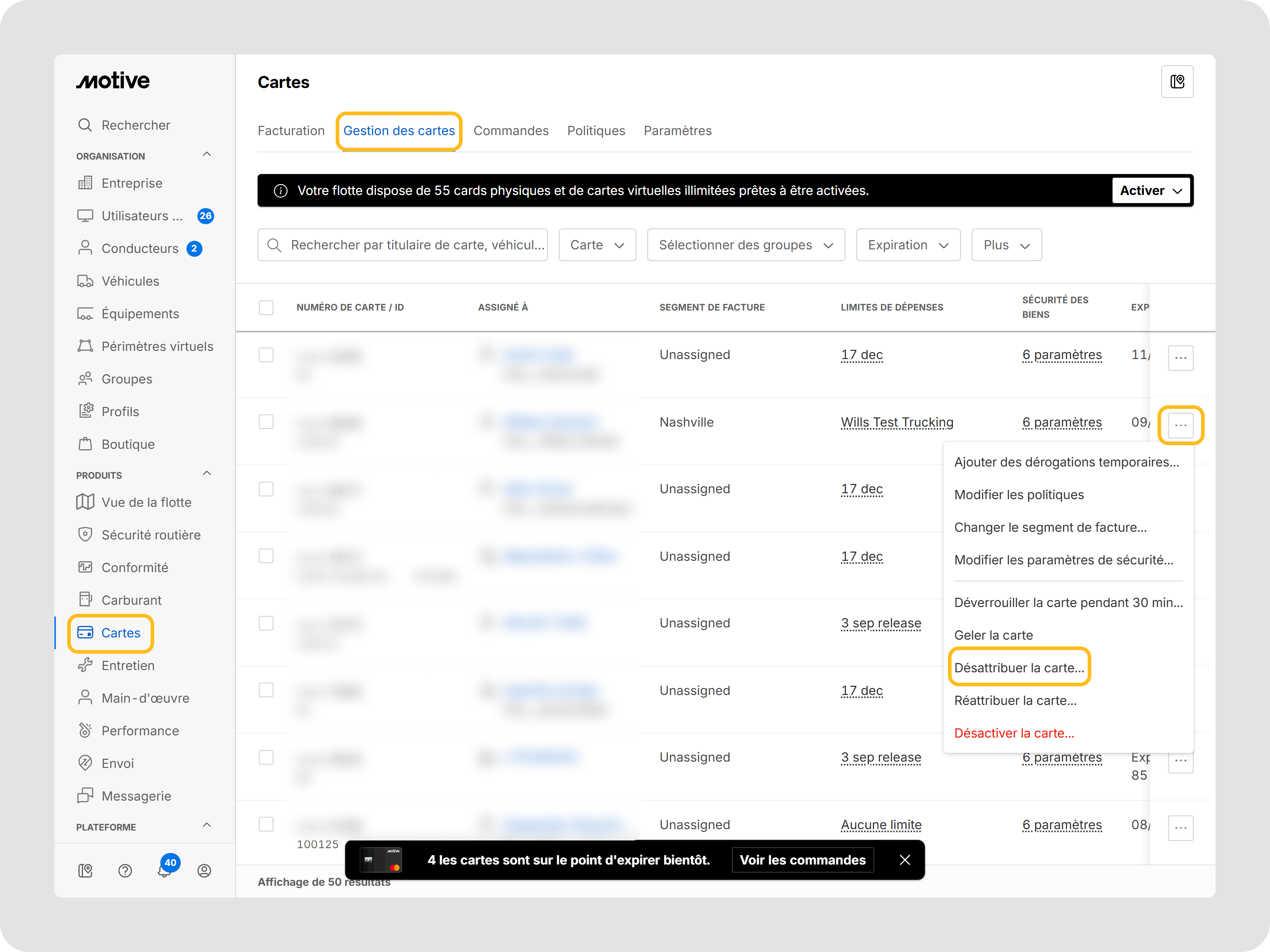Viewport: 1270px width, 952px height.
Task: Click the NUMÉRO DE CARTE / ID column header
Action: [350, 307]
